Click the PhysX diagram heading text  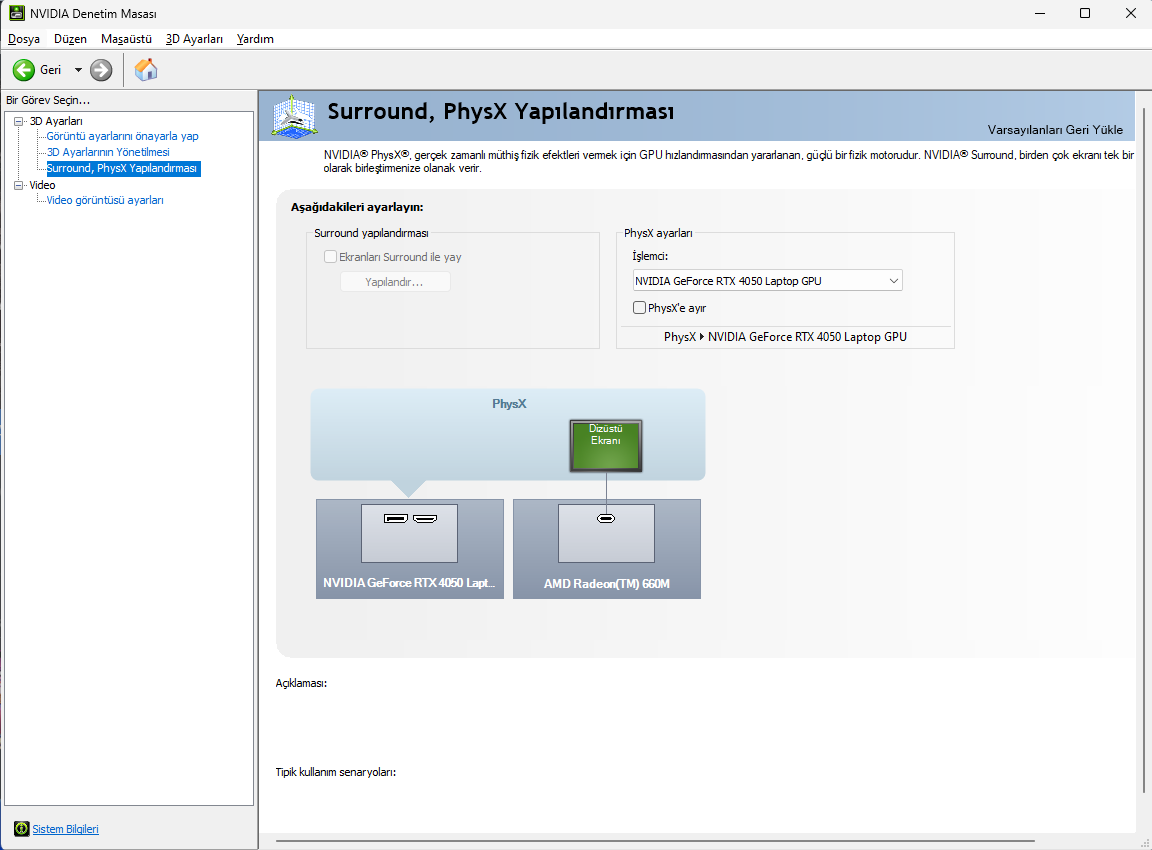pos(509,404)
